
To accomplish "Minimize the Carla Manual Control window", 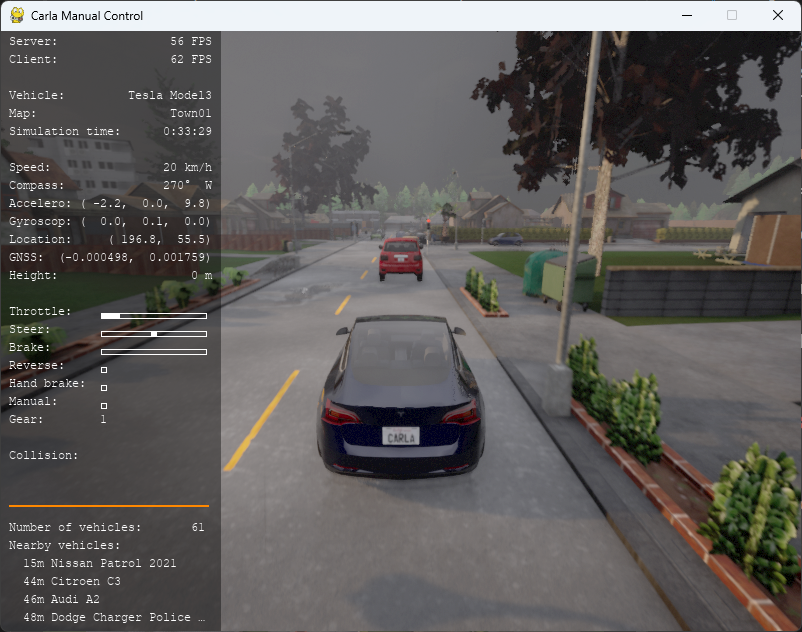I will pos(686,15).
